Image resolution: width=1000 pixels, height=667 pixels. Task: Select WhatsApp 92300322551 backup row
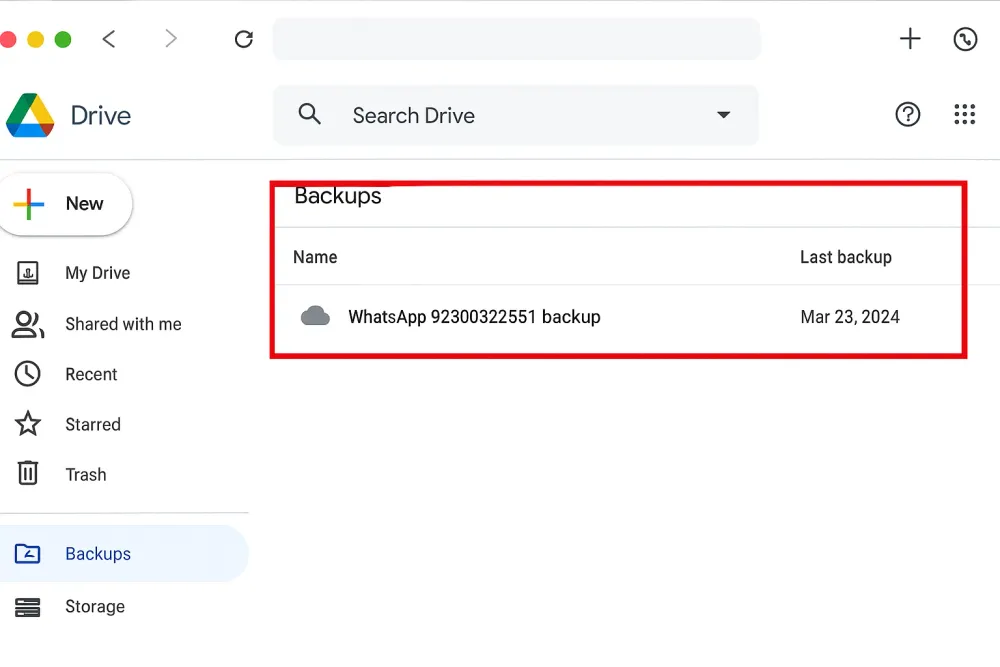pos(617,317)
